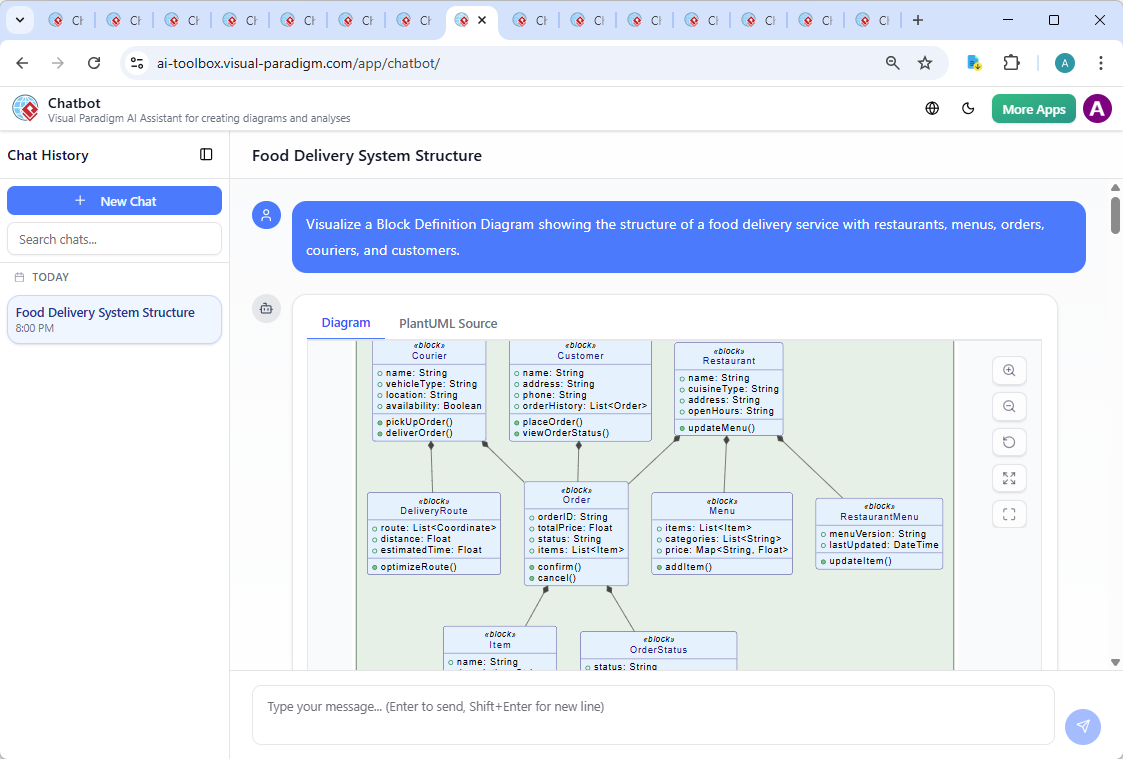Screen dimensions: 1123x759
Task: Reset the diagram view rotation
Action: pyautogui.click(x=1009, y=442)
